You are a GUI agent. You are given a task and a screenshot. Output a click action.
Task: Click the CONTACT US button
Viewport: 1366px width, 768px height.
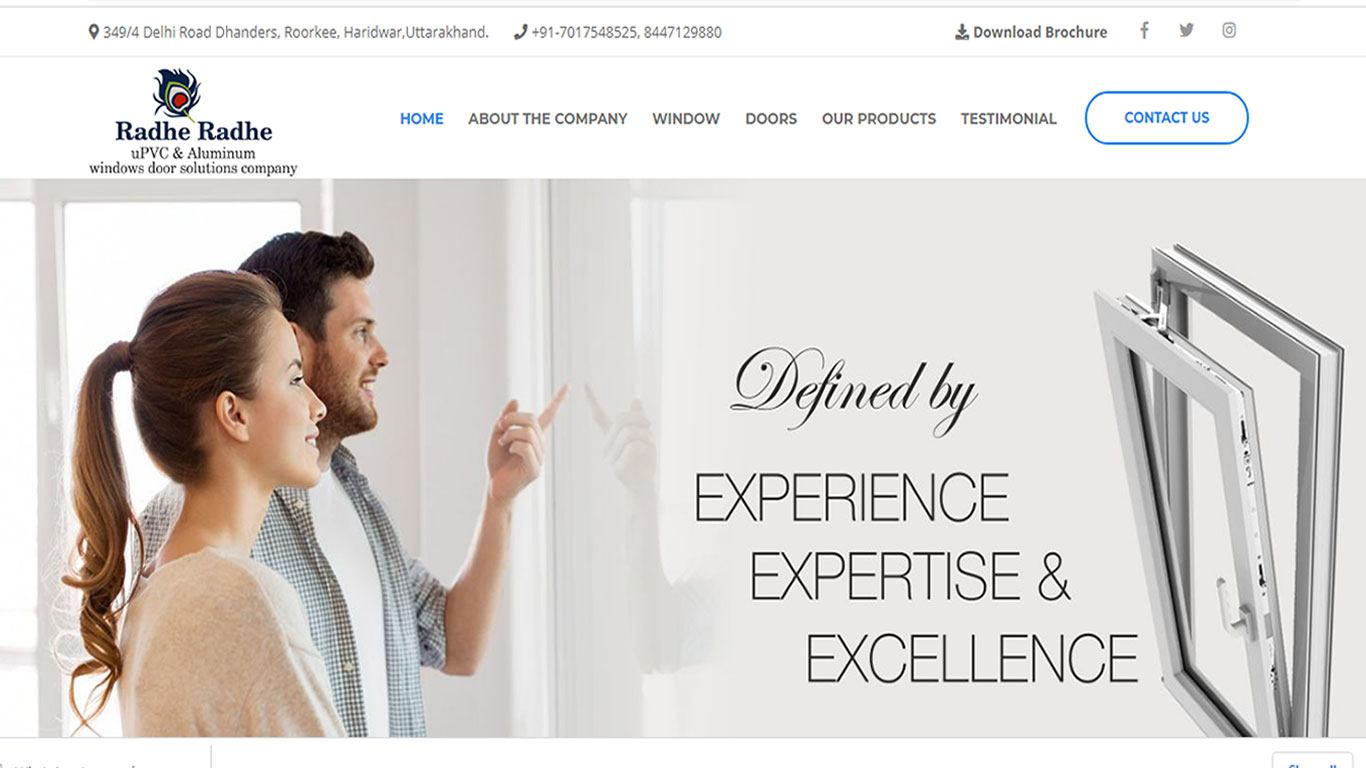click(1167, 118)
